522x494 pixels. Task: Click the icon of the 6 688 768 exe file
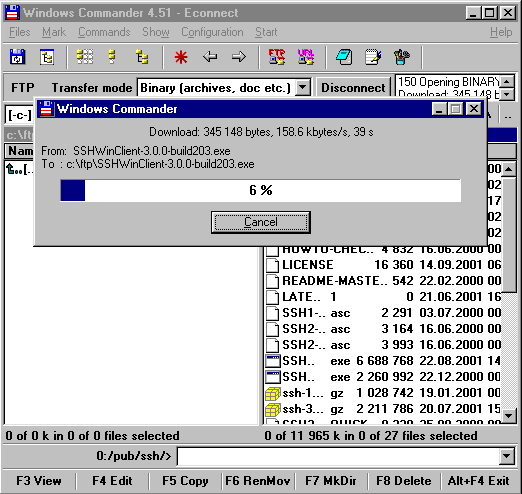[273, 361]
